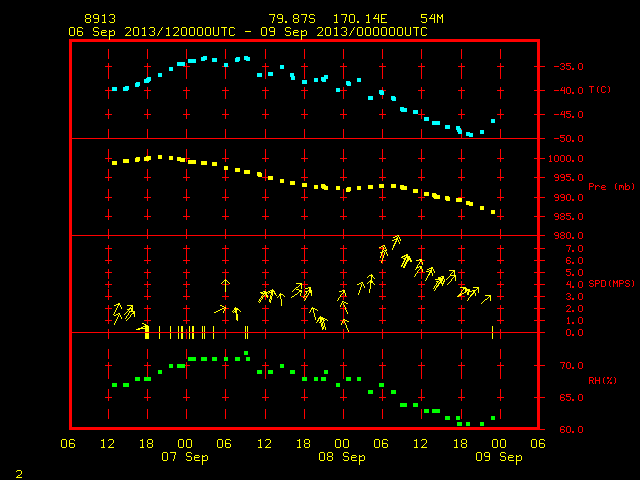640x480 pixels.
Task: Click the RH(%) humidity axis label
Action: pyautogui.click(x=602, y=380)
